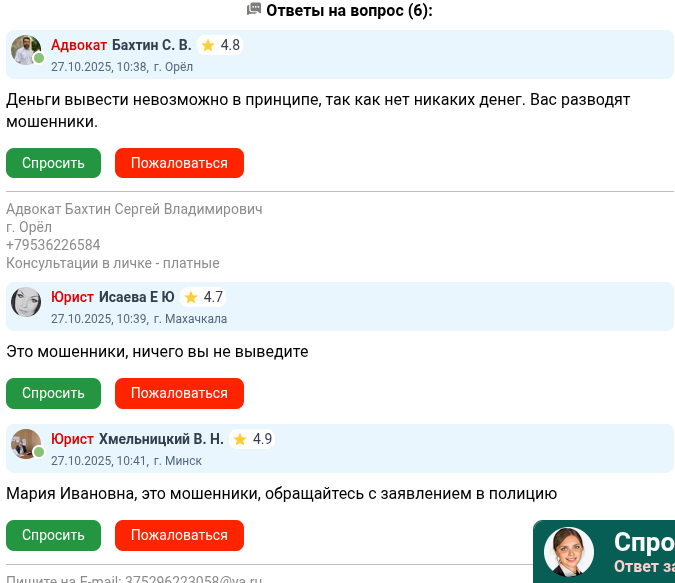Open profile link Хмельницкий В. Н.
675x583 pixels.
(x=161, y=439)
